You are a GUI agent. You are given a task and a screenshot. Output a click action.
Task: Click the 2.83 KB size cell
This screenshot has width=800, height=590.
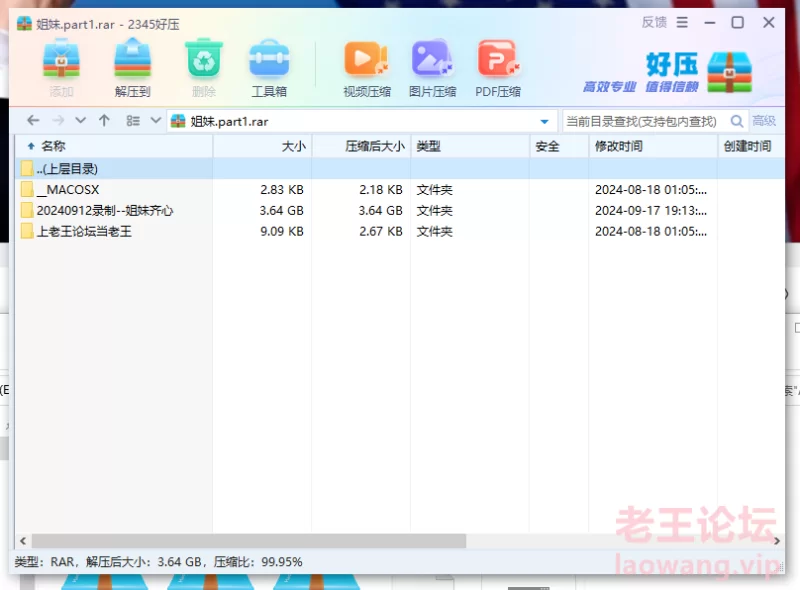(282, 189)
